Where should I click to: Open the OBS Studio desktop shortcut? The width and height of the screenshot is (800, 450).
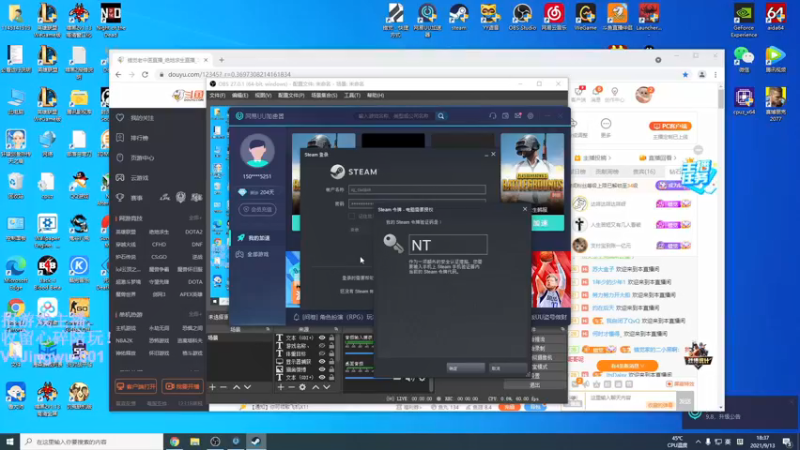point(522,17)
